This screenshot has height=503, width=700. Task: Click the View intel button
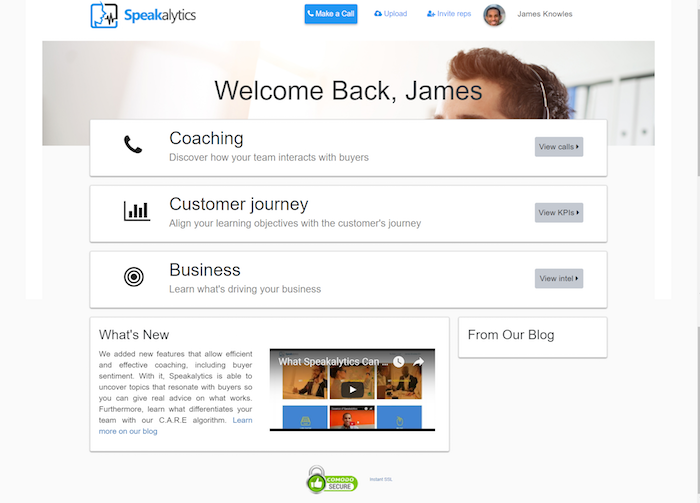click(x=559, y=279)
